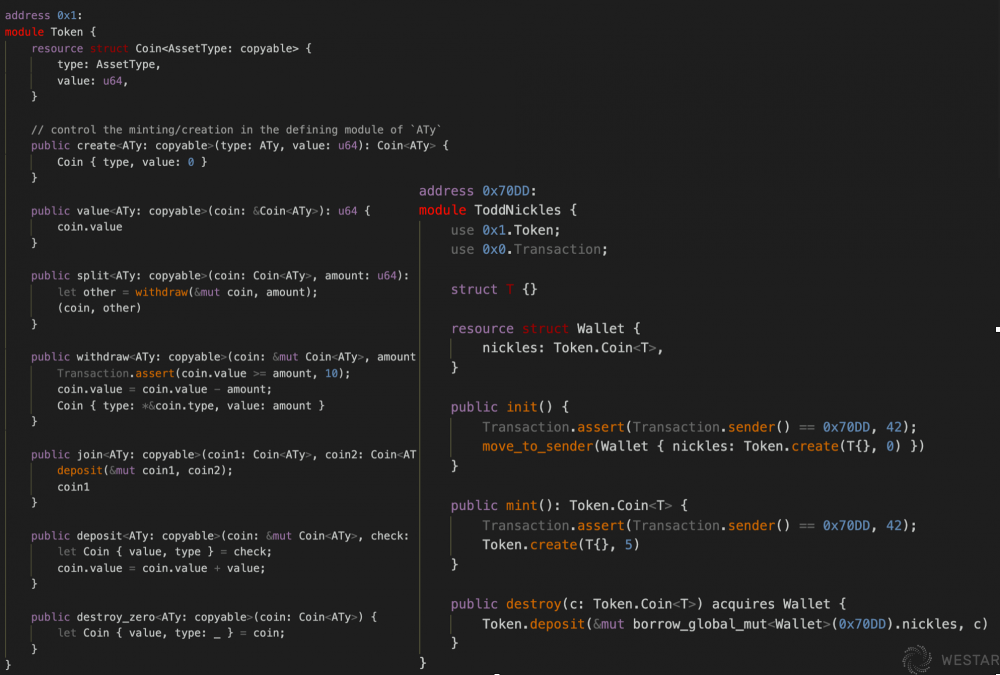Select the "struct T {}" definition
This screenshot has height=675, width=1000.
click(x=494, y=289)
